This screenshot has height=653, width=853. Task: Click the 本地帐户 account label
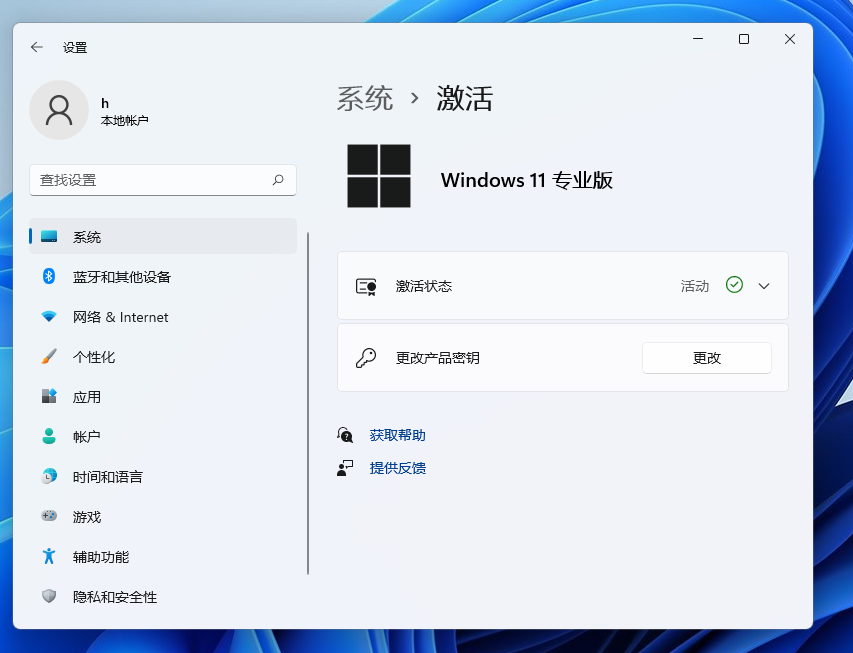coord(125,120)
